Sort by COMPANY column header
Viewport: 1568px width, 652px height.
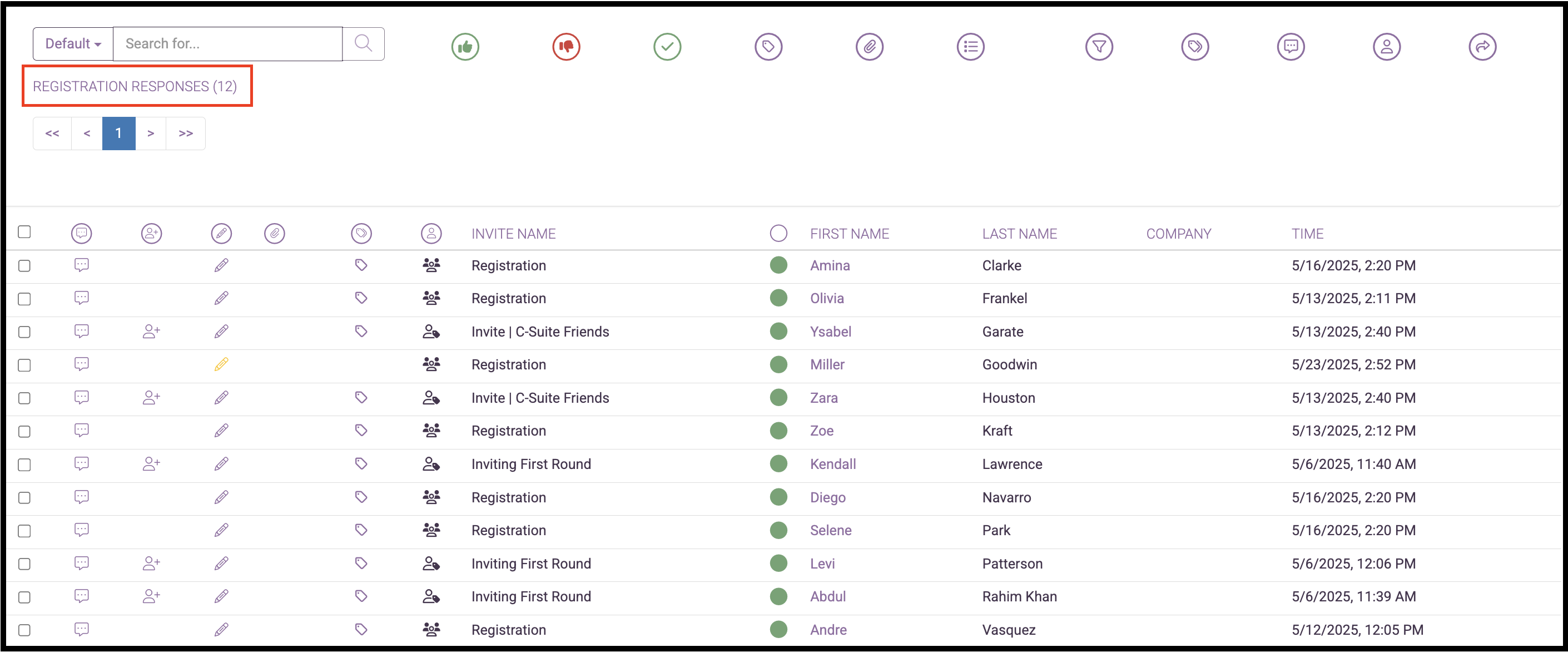coord(1178,234)
